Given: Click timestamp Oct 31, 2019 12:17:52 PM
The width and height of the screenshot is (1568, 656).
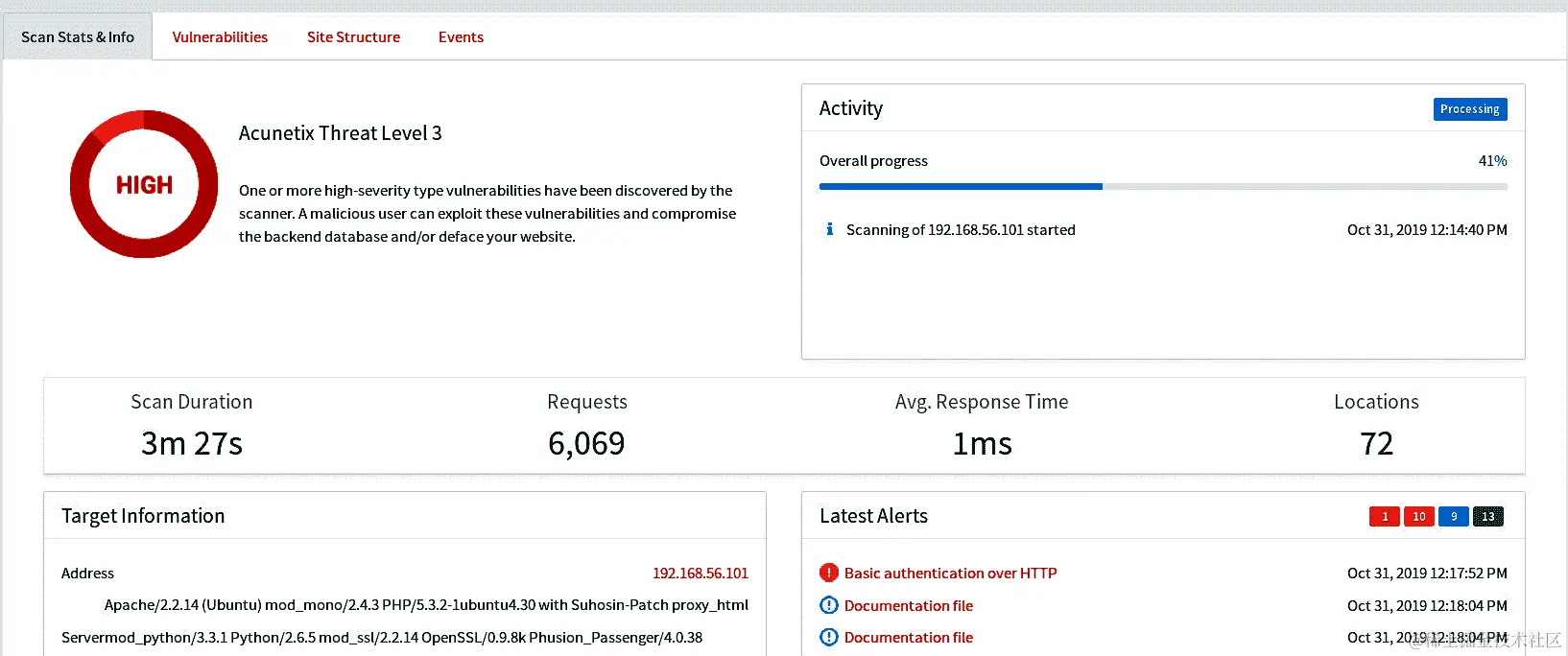Looking at the screenshot, I should coord(1427,573).
